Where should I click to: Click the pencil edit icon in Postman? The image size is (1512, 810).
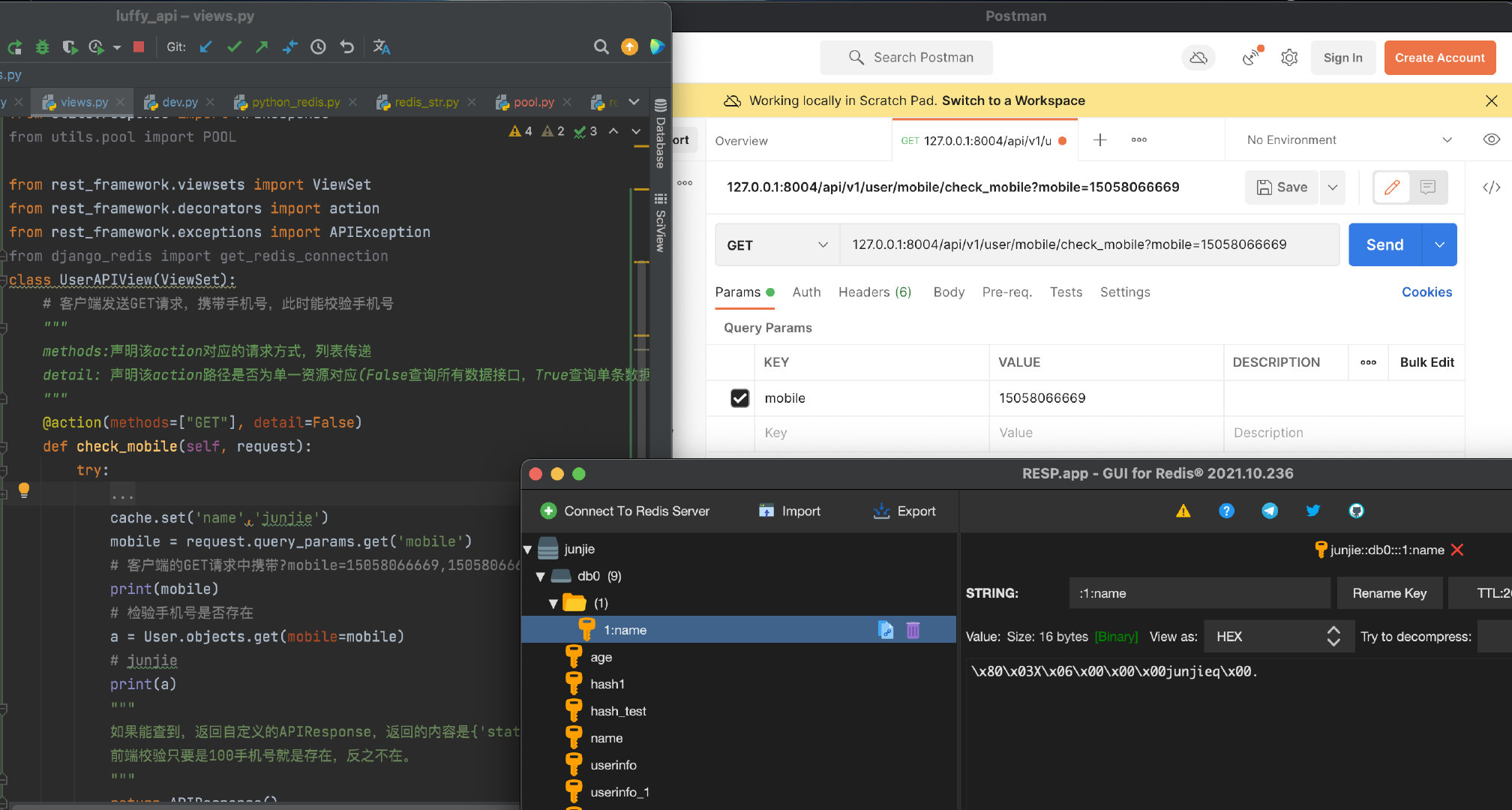coord(1392,187)
